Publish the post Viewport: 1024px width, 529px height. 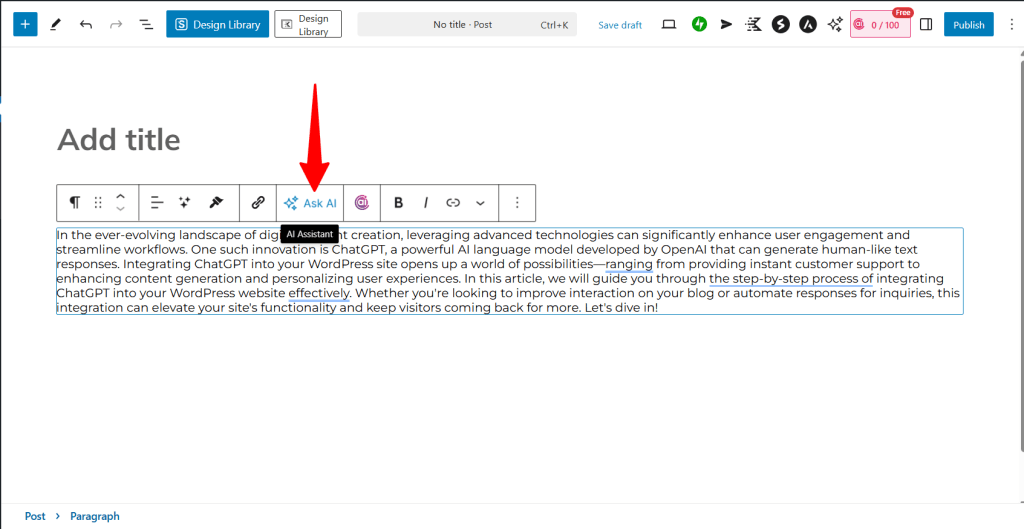tap(968, 25)
